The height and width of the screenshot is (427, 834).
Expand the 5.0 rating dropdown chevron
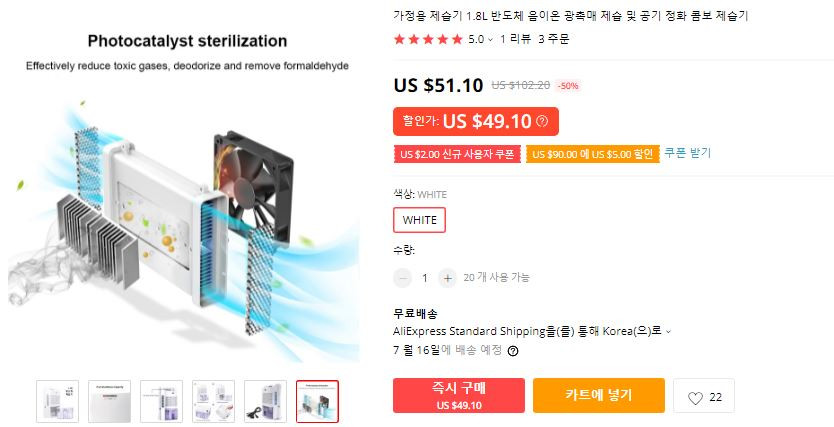pos(490,39)
